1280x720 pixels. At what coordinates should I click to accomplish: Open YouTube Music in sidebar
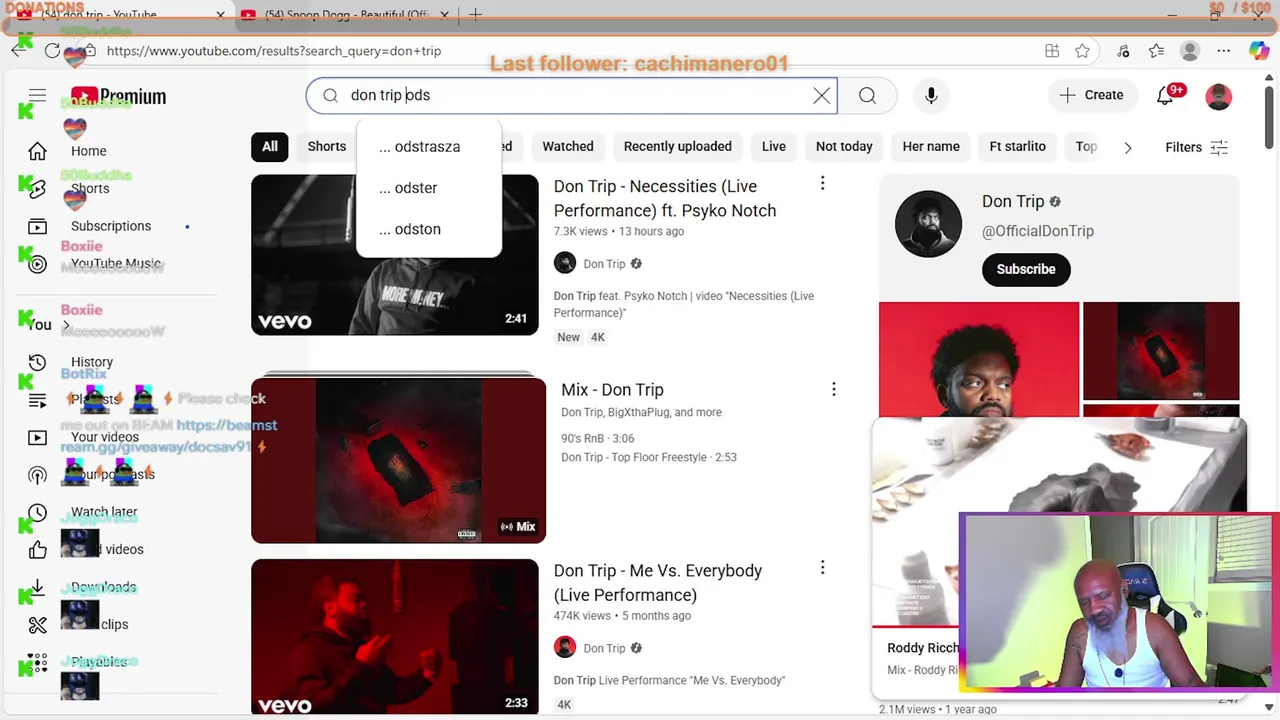coord(115,264)
